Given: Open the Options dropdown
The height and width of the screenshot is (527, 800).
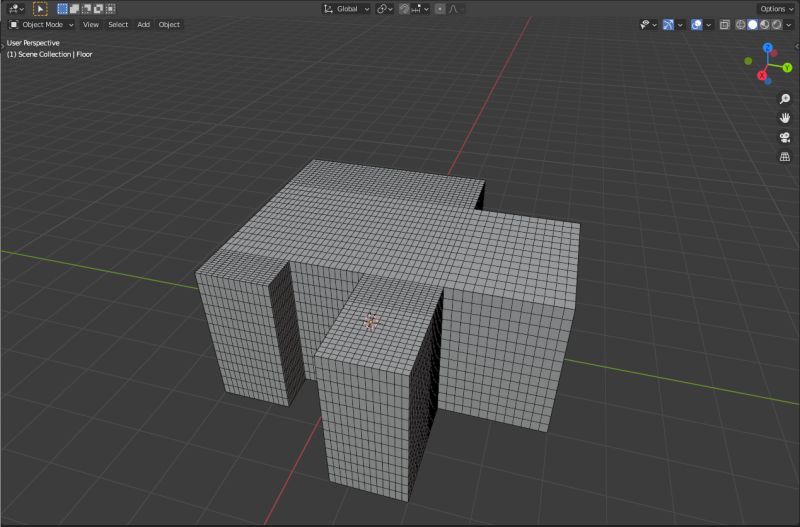Looking at the screenshot, I should pos(776,9).
